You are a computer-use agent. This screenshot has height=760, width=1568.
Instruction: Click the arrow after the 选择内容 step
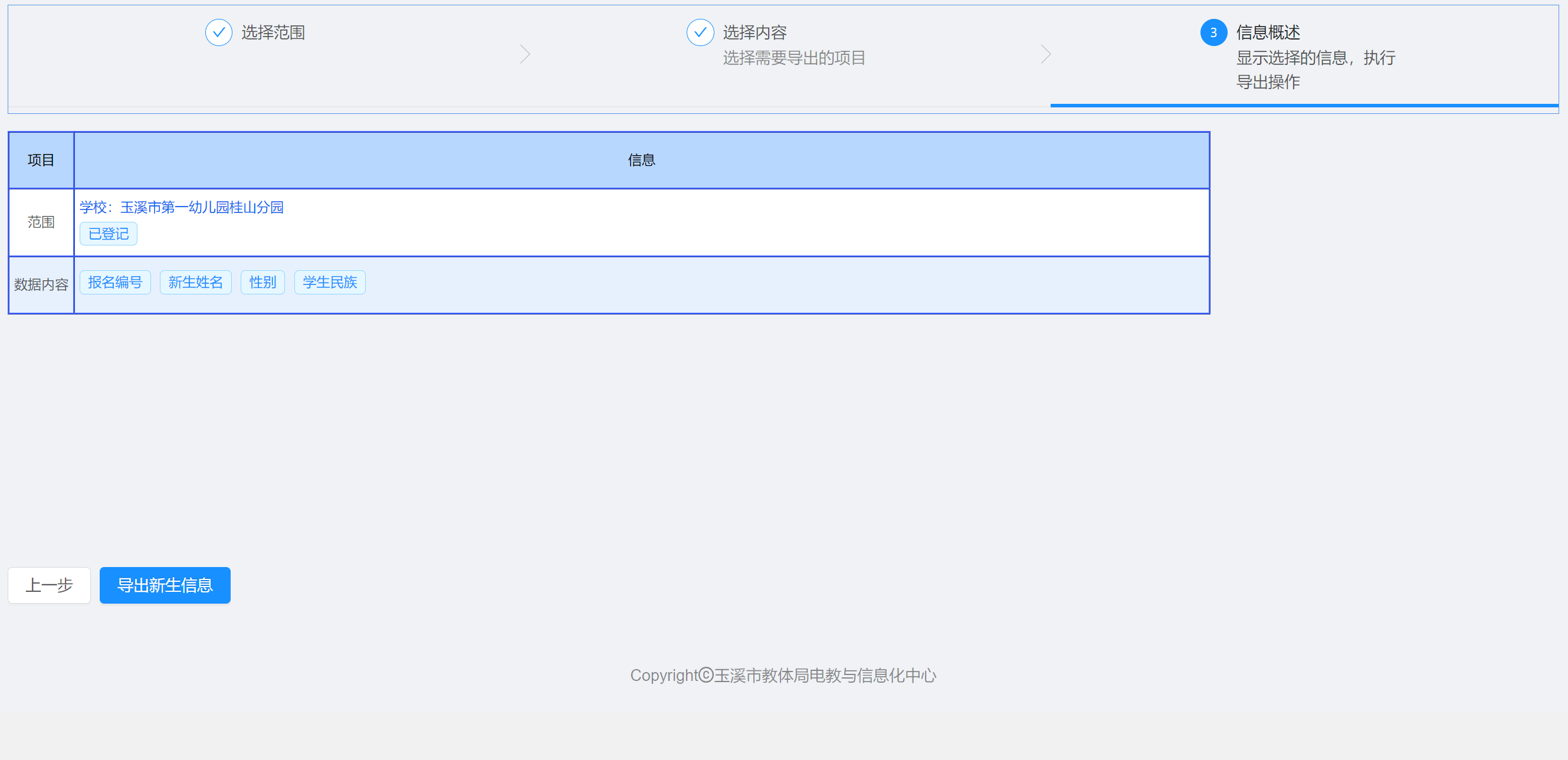[x=1046, y=54]
